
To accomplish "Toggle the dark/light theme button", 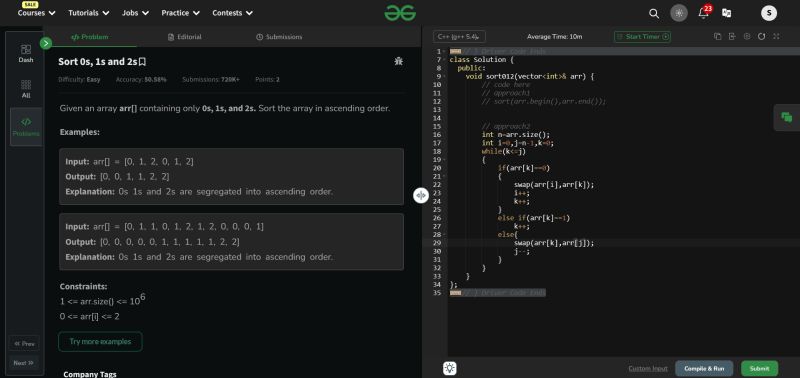I will (679, 13).
